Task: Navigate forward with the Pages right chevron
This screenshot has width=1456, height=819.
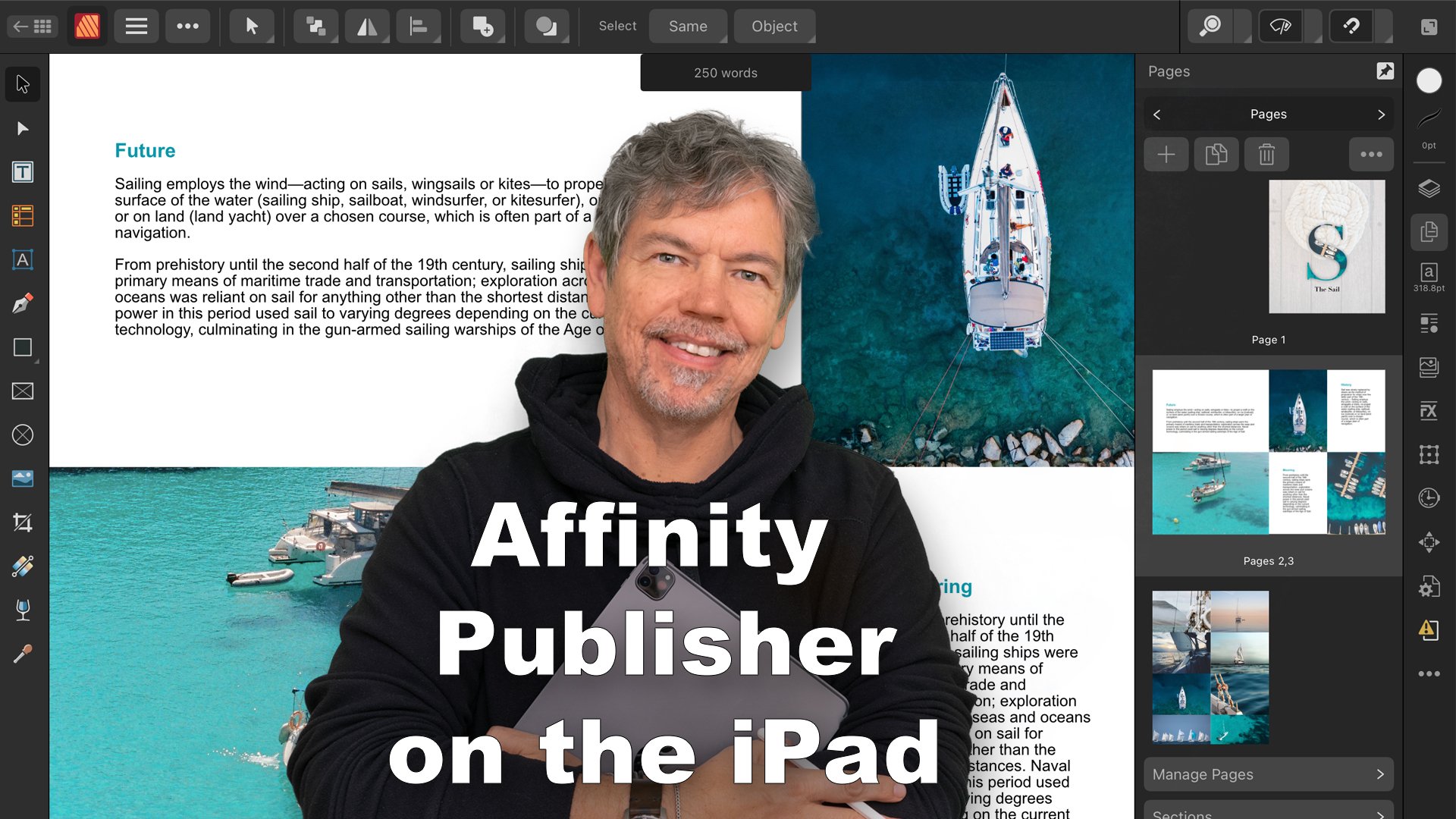Action: tap(1380, 114)
